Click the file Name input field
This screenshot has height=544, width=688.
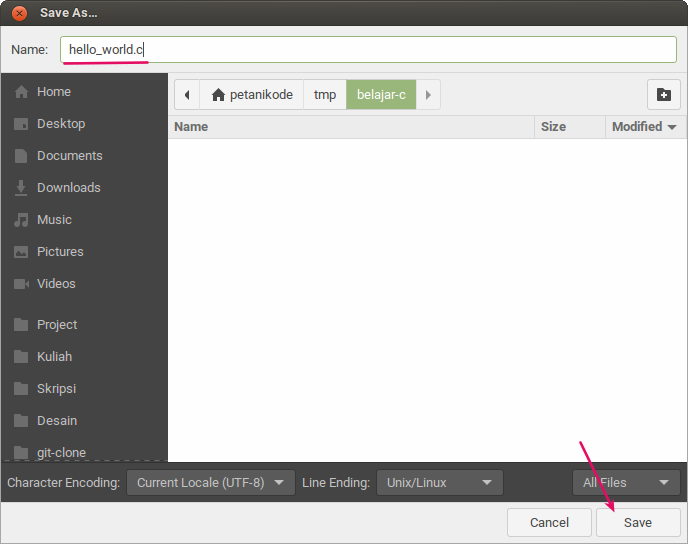(x=368, y=50)
